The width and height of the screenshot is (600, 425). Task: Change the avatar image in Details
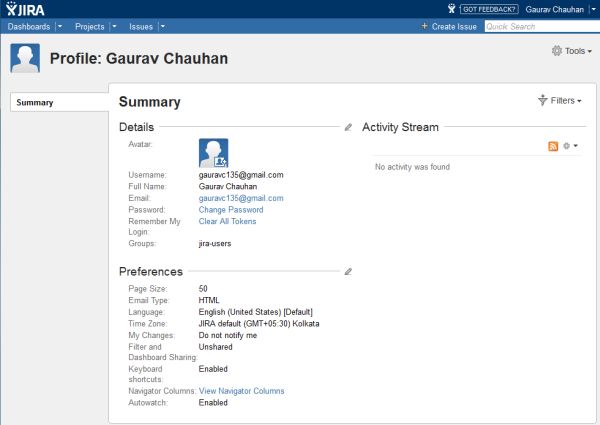214,153
